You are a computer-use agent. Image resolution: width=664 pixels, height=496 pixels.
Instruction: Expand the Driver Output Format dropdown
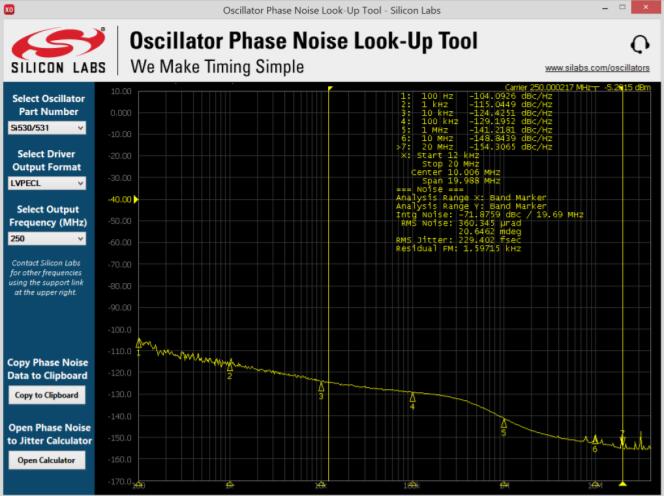[47, 183]
